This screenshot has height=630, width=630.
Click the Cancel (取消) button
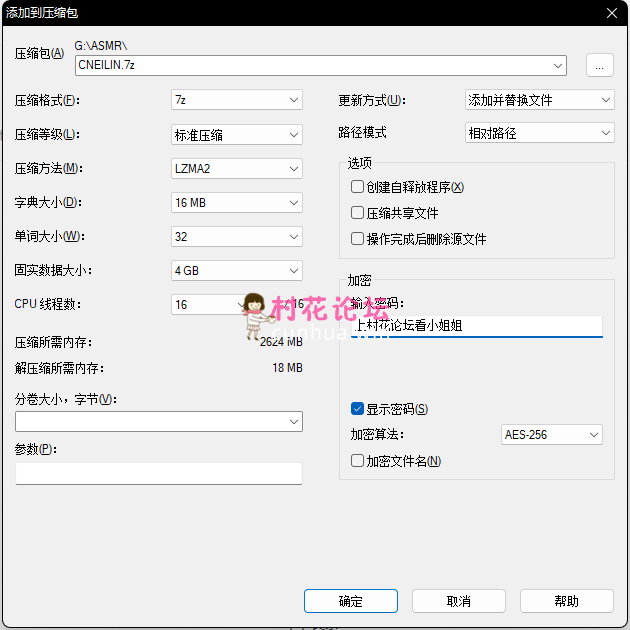458,601
